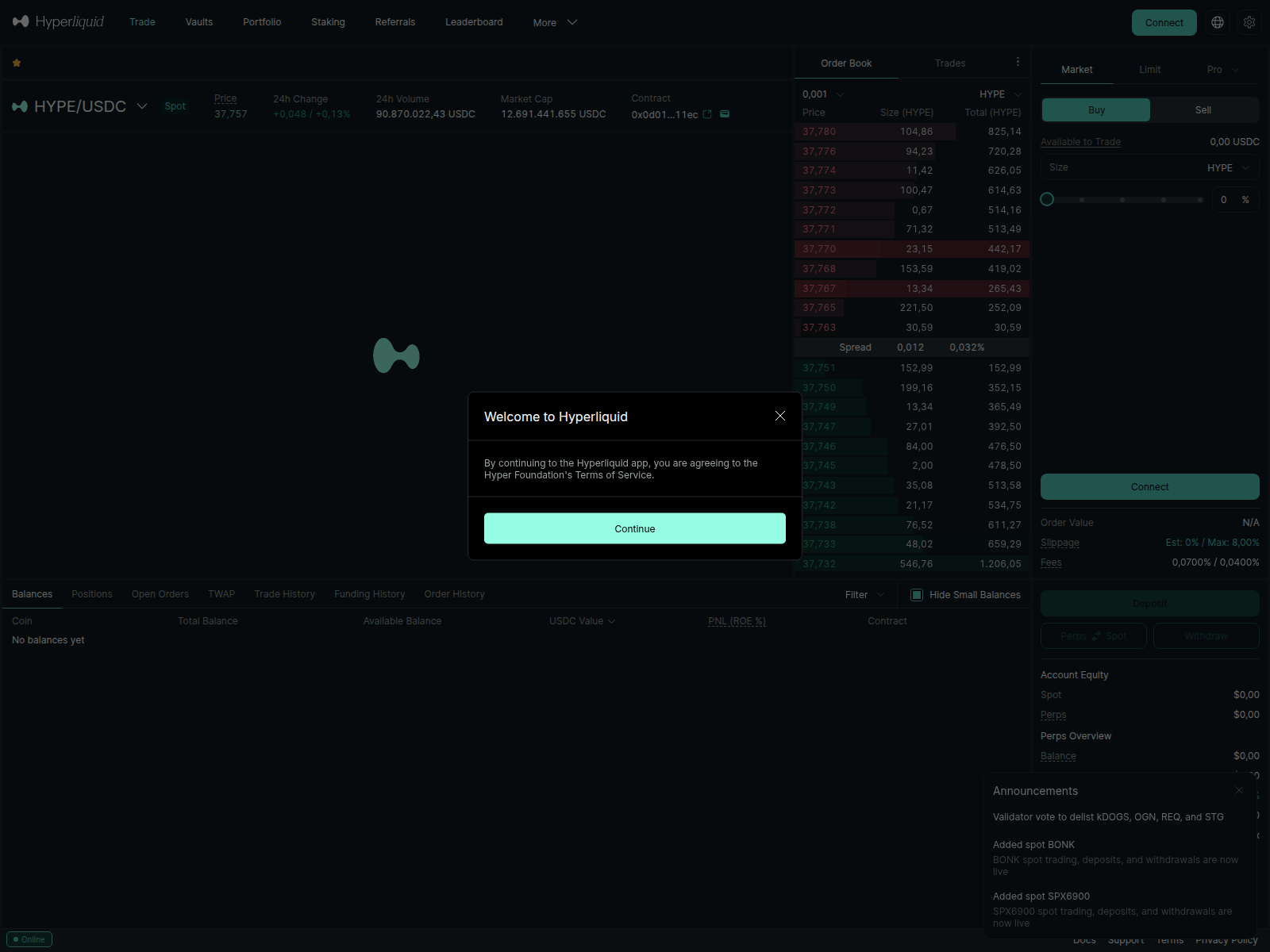1270x952 pixels.
Task: Close the Welcome to Hyperliquid dialog
Action: [x=780, y=416]
